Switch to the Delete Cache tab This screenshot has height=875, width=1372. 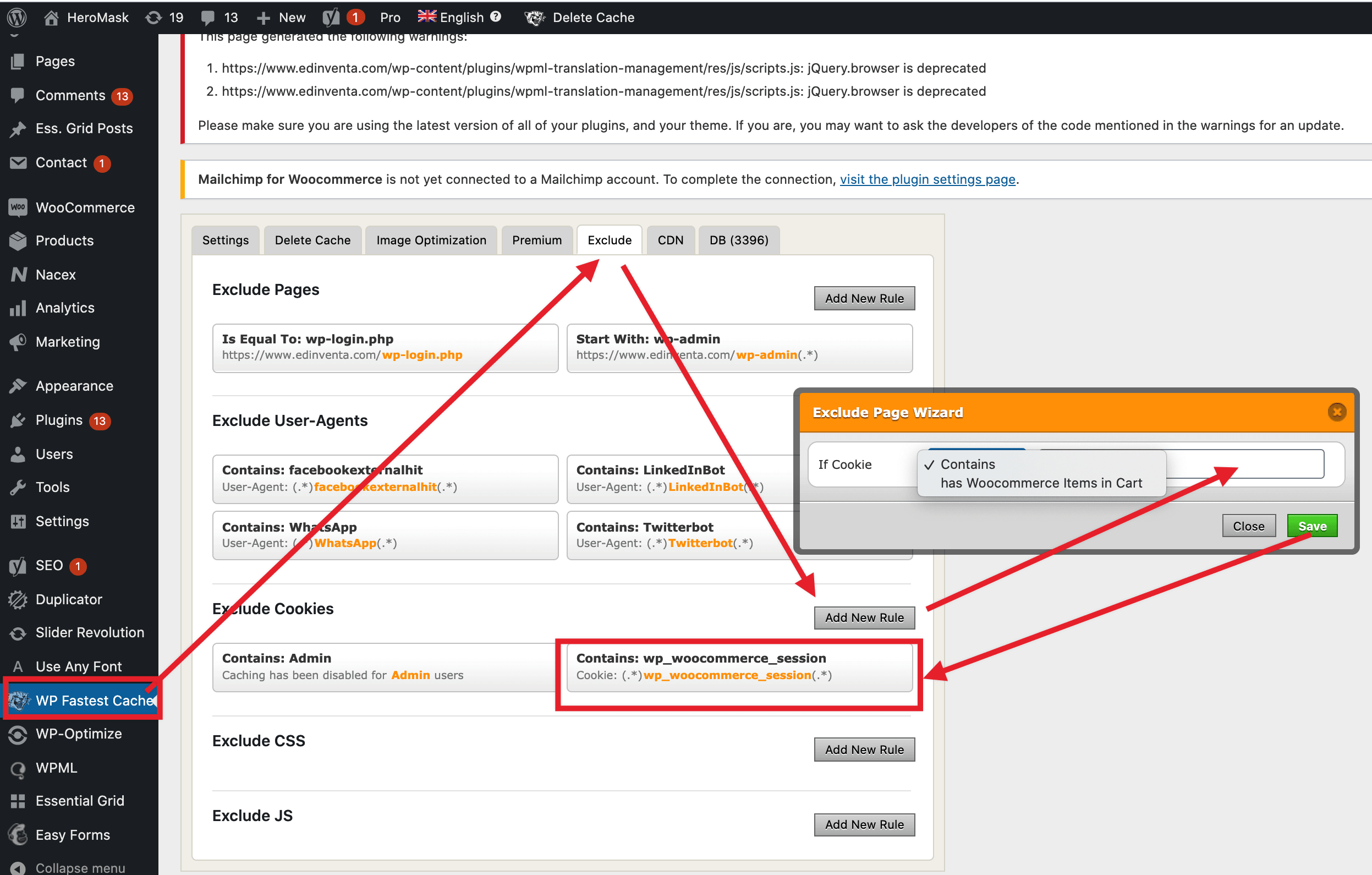pyautogui.click(x=313, y=240)
